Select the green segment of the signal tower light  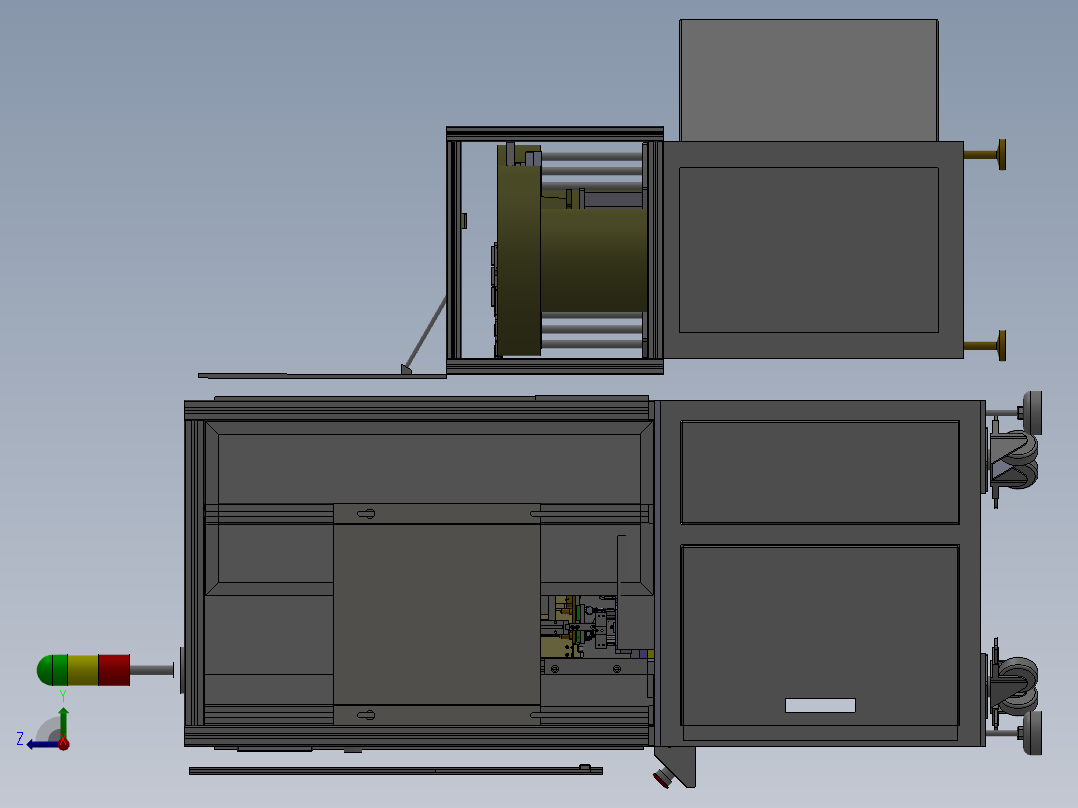[x=52, y=670]
